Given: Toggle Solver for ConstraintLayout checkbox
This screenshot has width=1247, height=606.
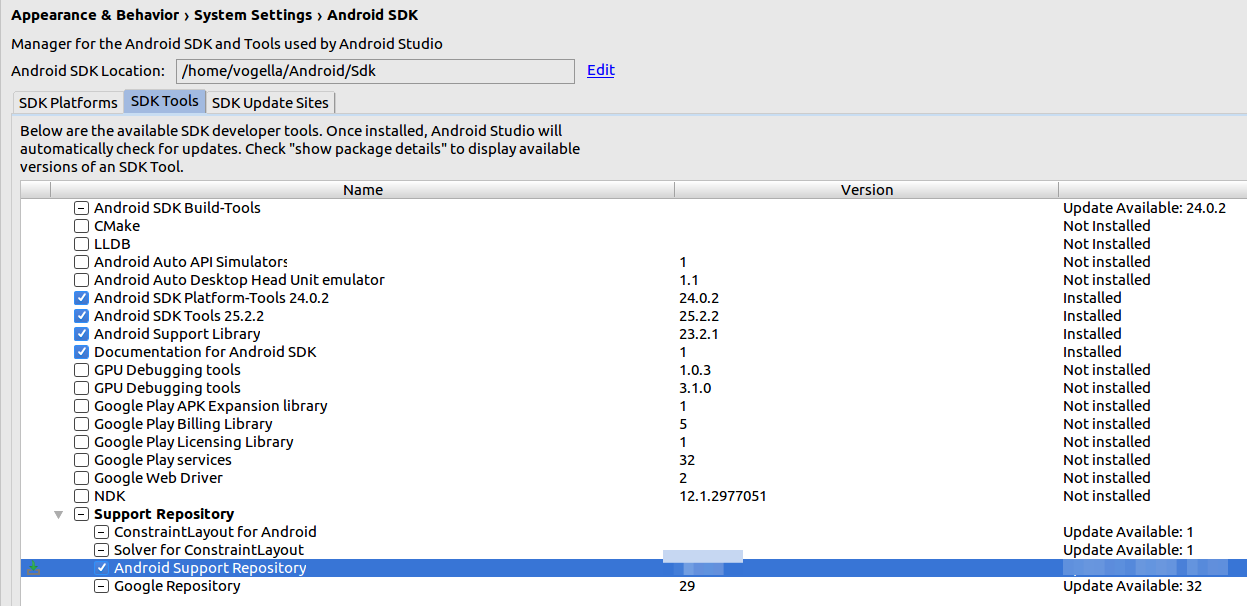Looking at the screenshot, I should click(x=101, y=550).
